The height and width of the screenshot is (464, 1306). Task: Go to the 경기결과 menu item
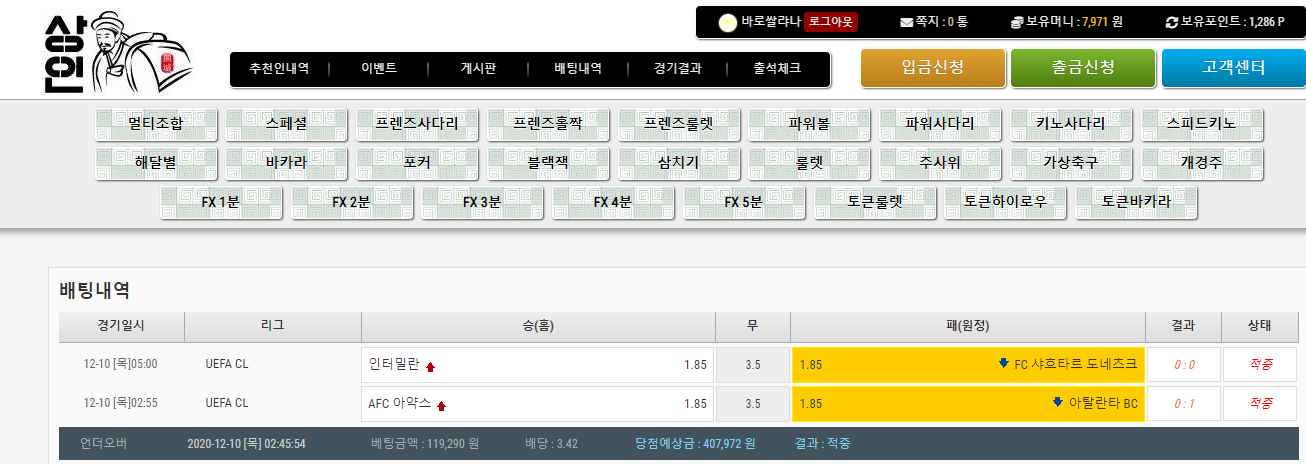click(x=677, y=69)
